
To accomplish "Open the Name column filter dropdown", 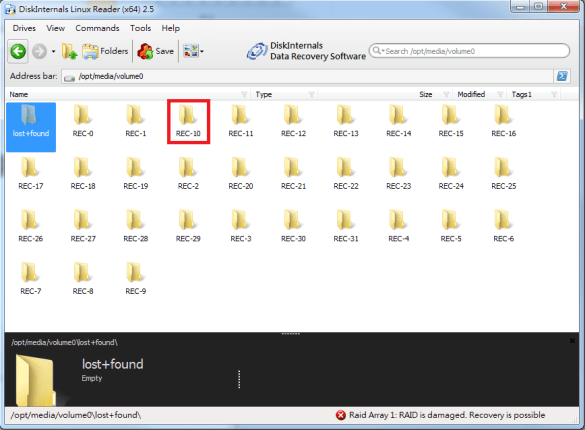I will pos(244,94).
